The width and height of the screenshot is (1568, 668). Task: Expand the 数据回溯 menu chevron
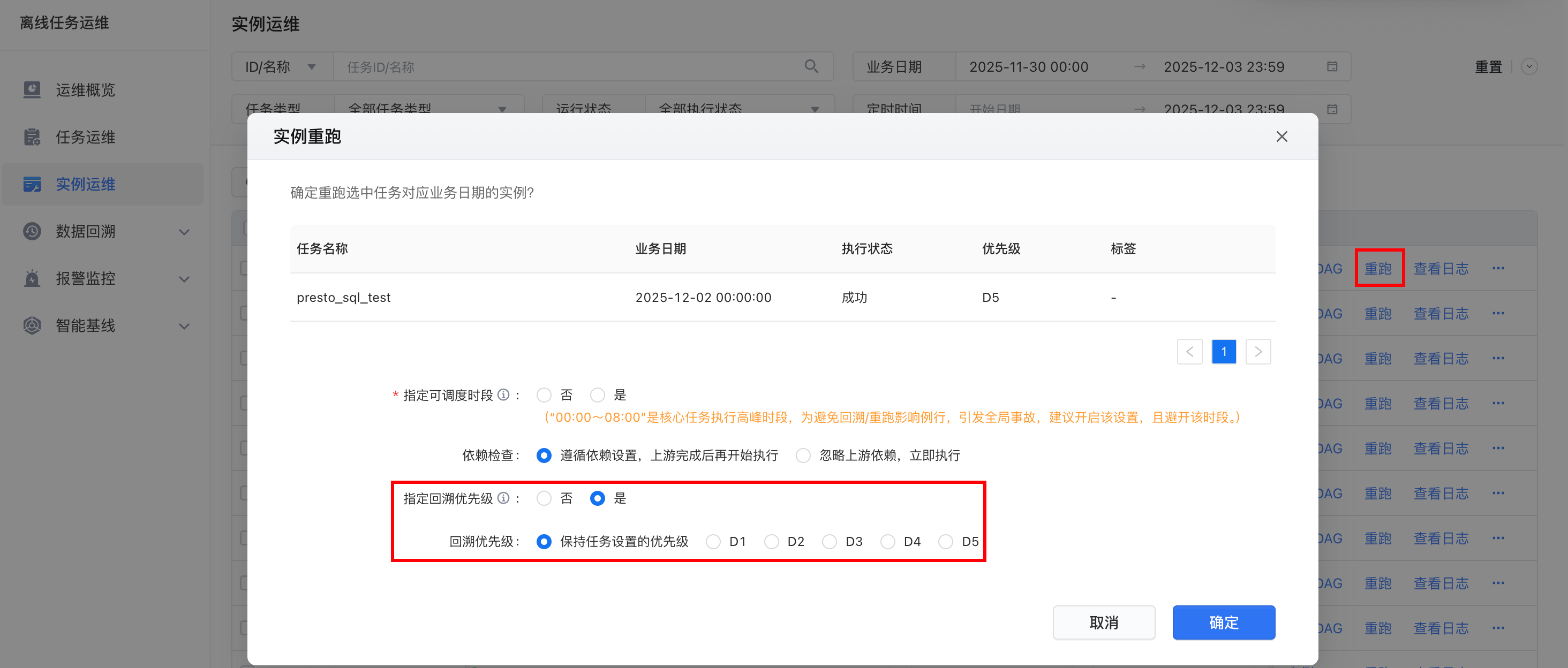coord(184,232)
